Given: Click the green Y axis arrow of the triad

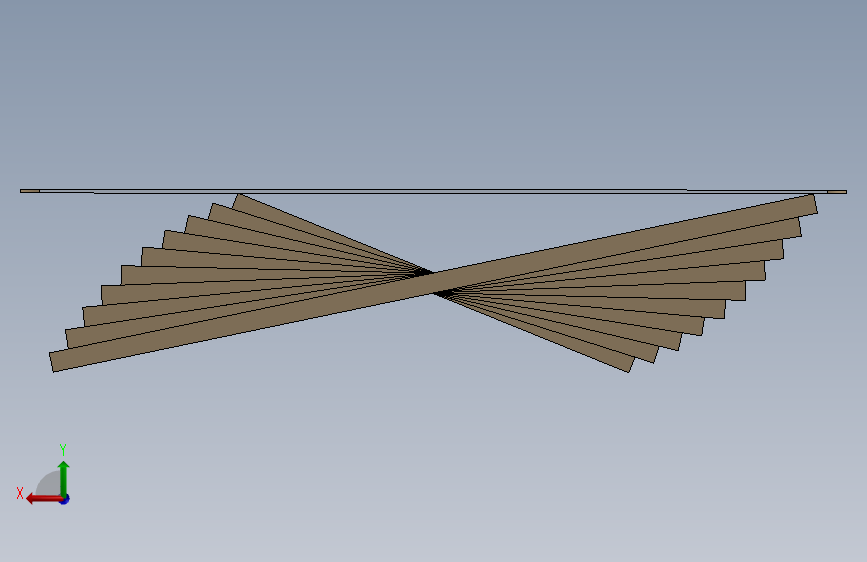Looking at the screenshot, I should (64, 479).
